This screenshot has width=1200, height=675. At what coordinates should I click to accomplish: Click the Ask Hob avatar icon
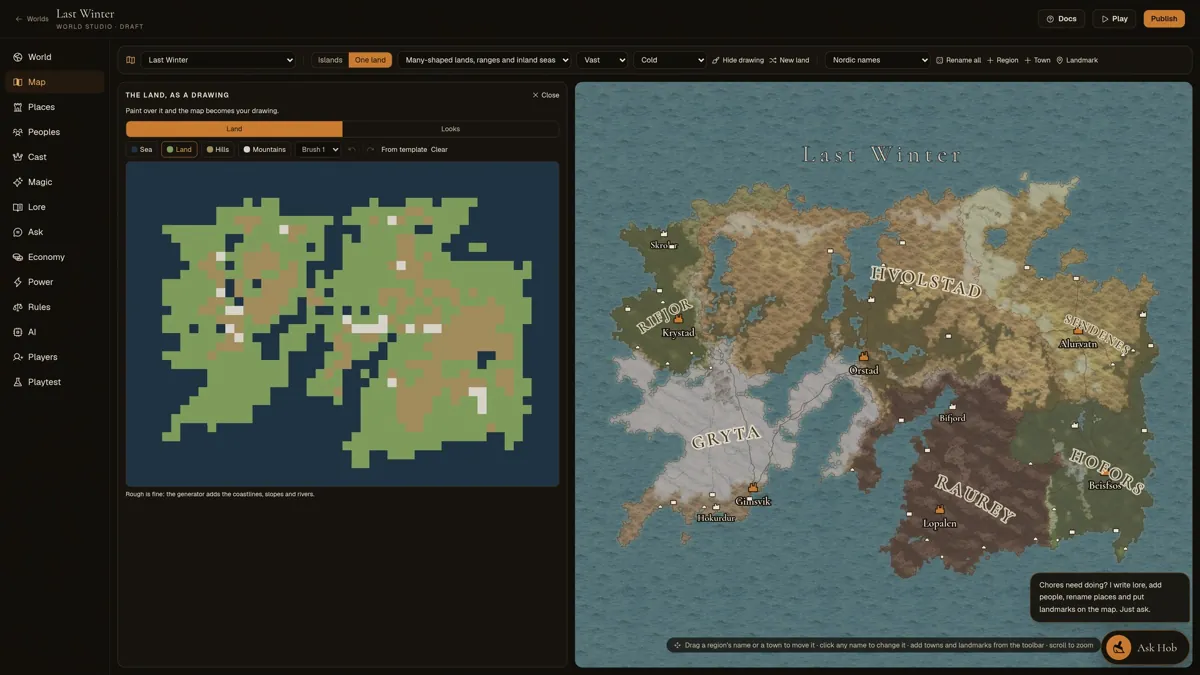[1118, 647]
